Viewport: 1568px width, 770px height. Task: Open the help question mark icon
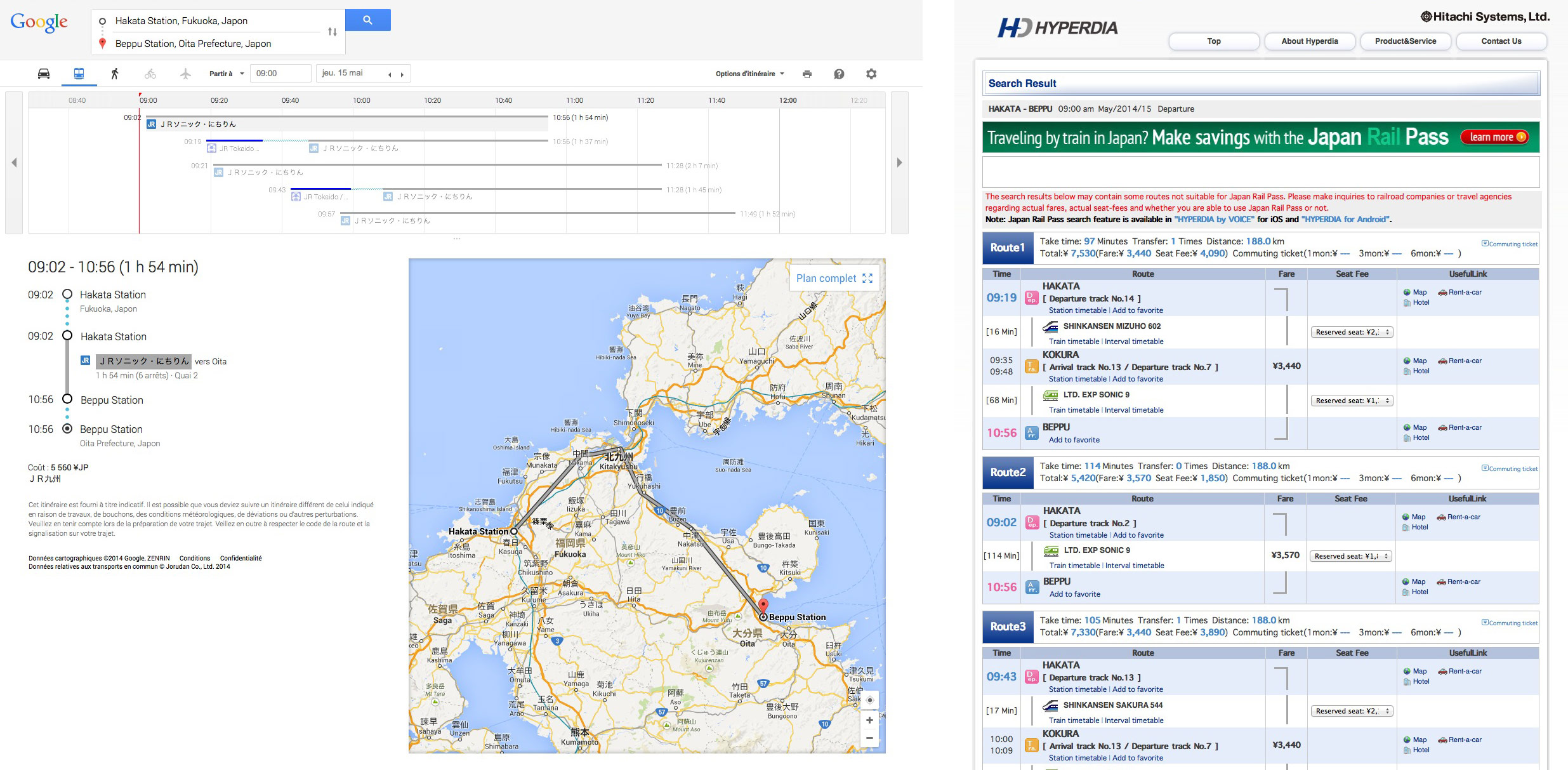coord(839,74)
